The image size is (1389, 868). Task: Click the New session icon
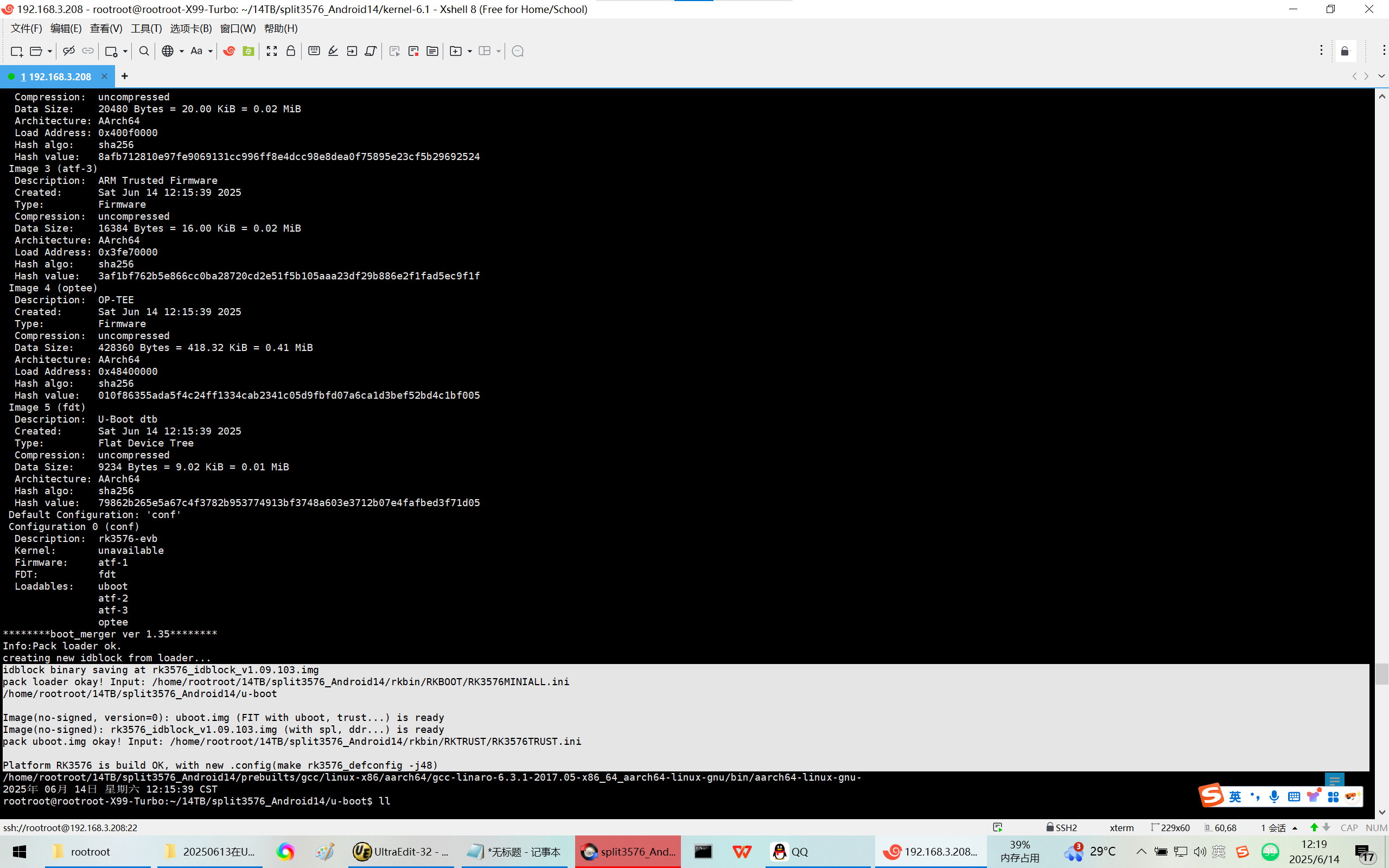(x=17, y=51)
